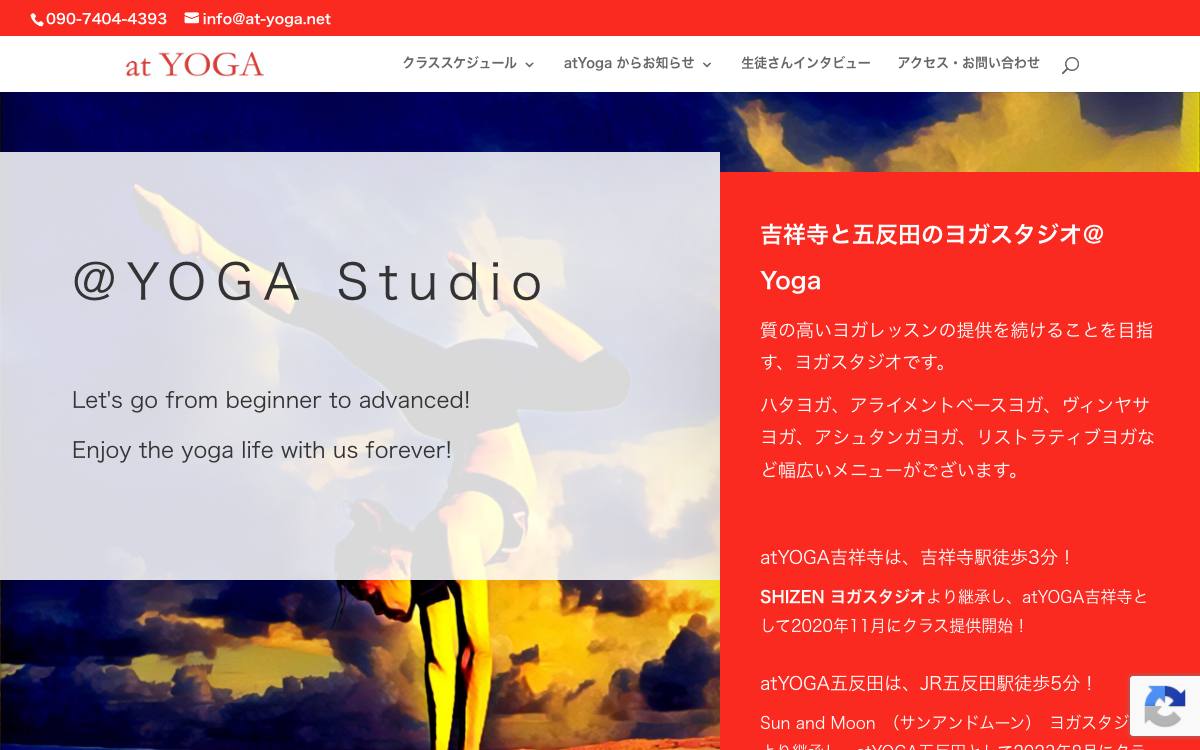Click atYOGA吉祥寺は、吉祥寺駅徒歩3分 text

tap(917, 557)
